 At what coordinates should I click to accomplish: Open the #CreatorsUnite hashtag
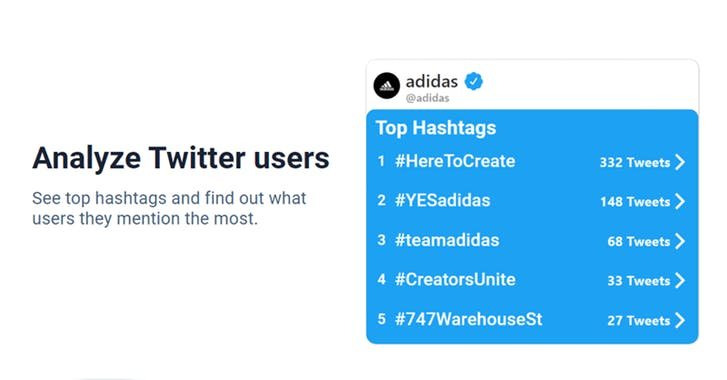pyautogui.click(x=455, y=280)
